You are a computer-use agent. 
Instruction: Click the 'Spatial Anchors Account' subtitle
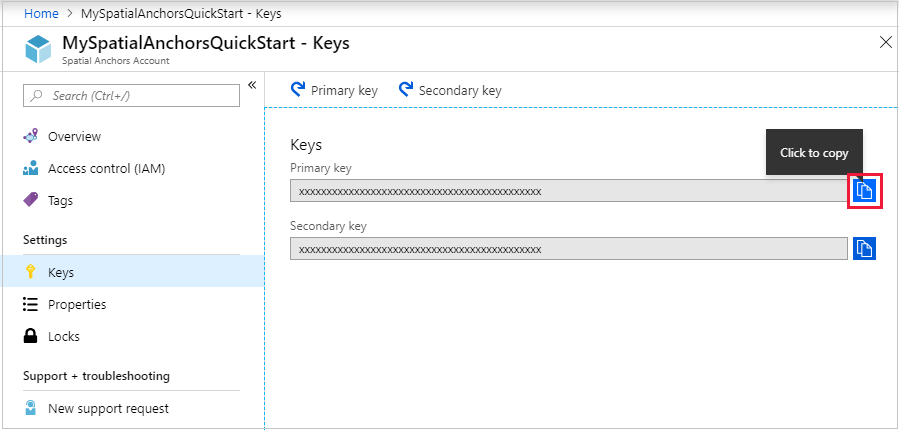pyautogui.click(x=115, y=60)
